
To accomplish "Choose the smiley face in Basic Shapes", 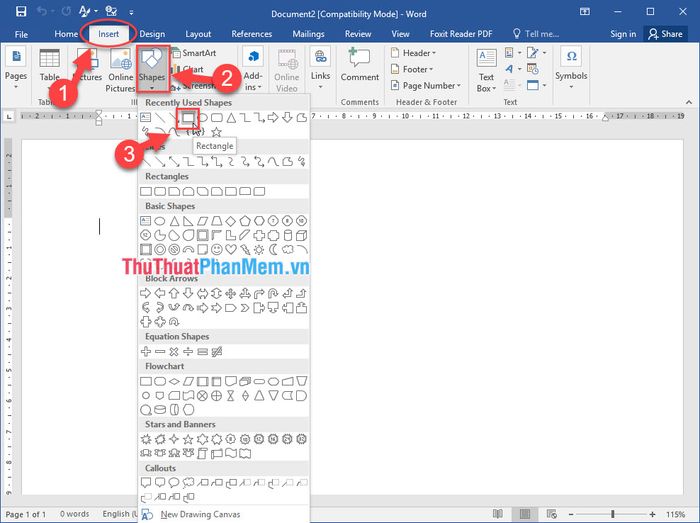I will (x=216, y=249).
